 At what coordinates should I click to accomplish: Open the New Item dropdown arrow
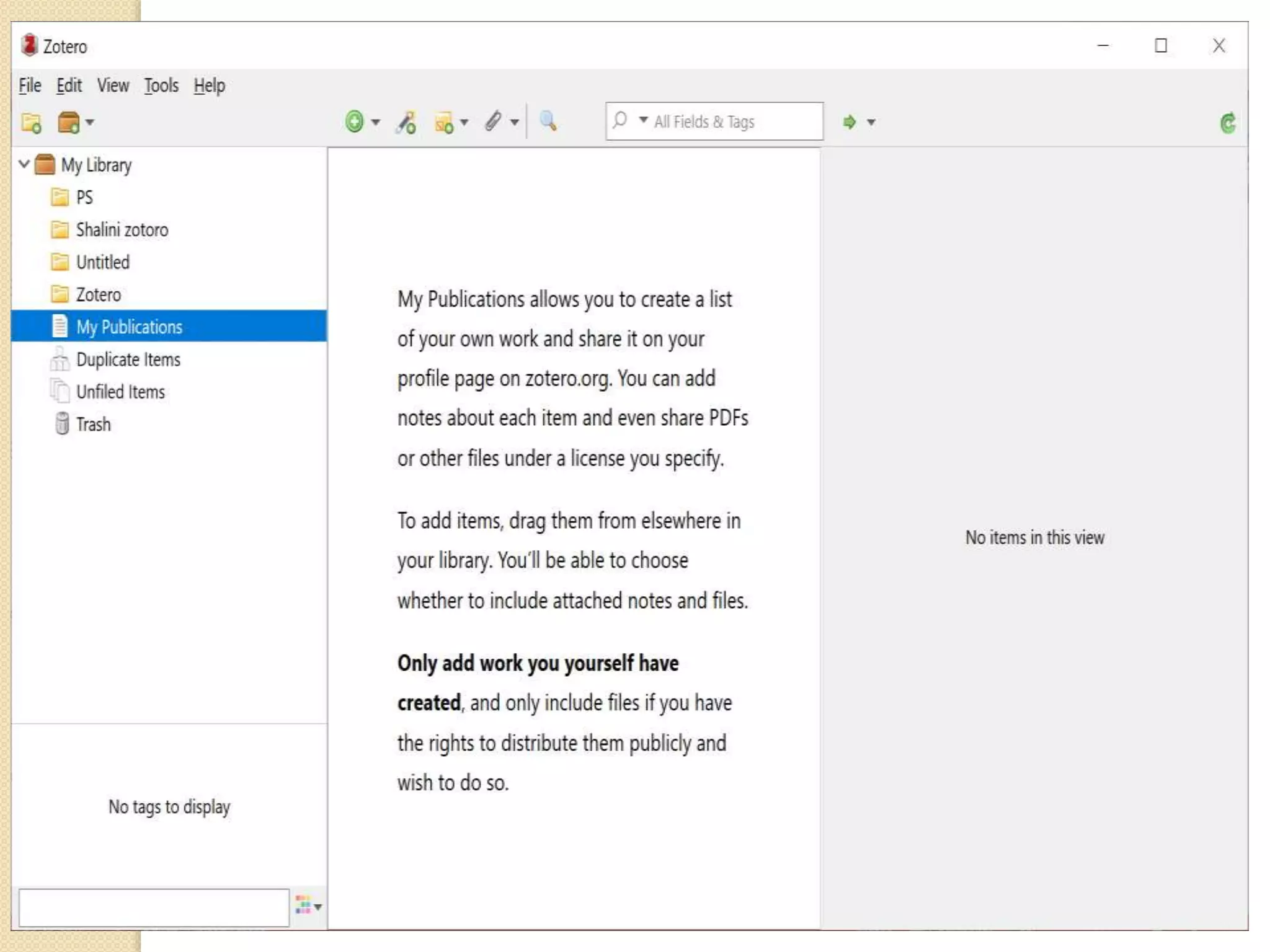click(376, 123)
